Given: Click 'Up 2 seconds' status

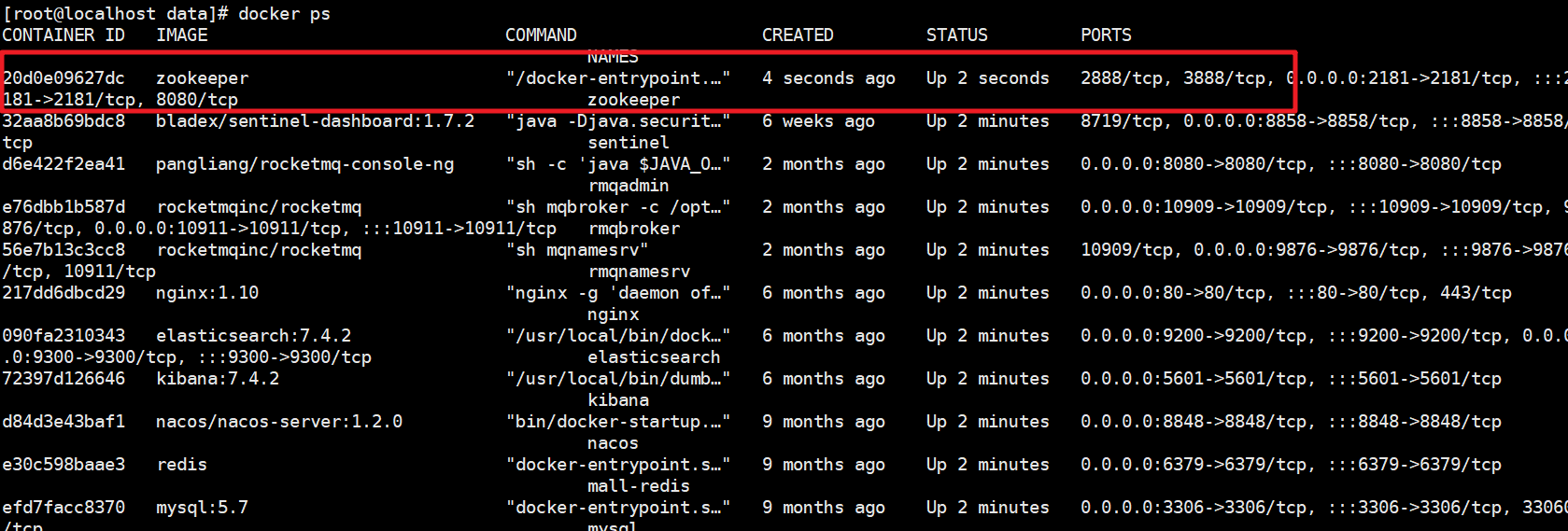Looking at the screenshot, I should point(987,78).
